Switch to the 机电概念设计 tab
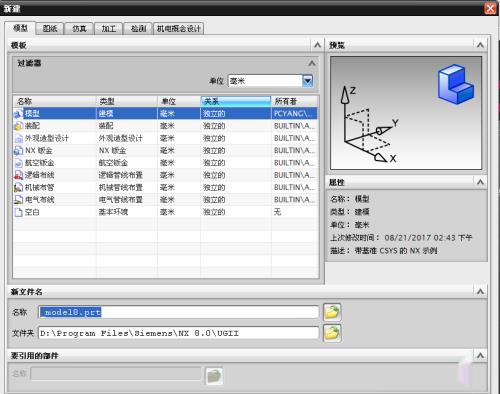Screen dimensions: 500x394 click(x=179, y=29)
